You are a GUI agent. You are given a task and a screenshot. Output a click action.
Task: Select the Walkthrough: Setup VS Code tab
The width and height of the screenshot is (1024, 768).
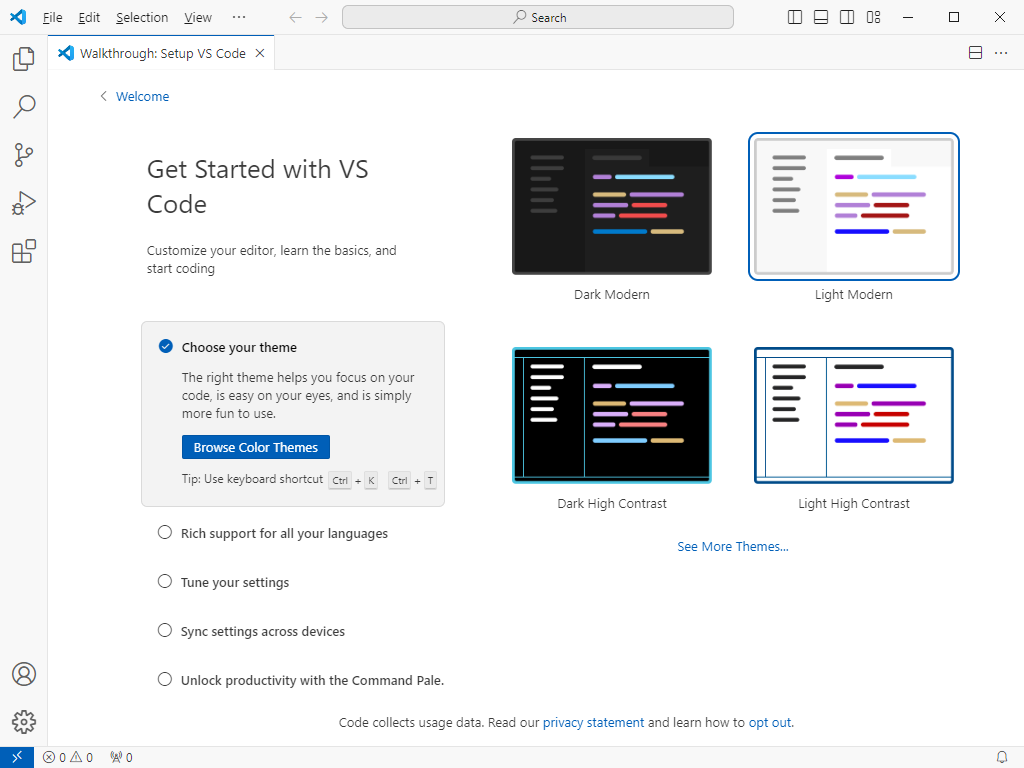pos(162,54)
